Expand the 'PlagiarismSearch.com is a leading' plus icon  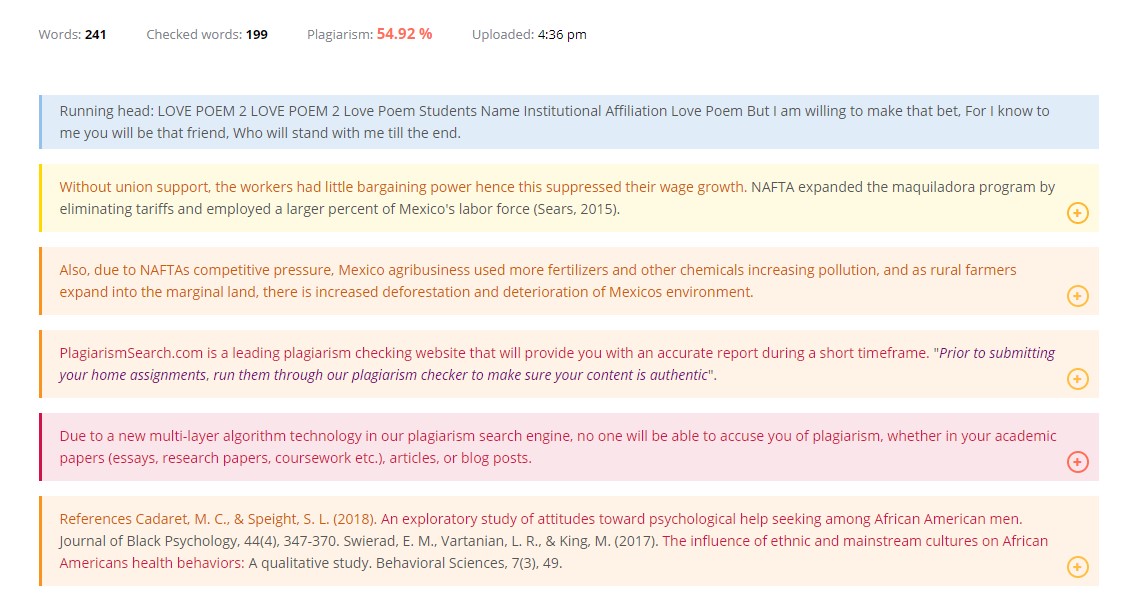tap(1077, 379)
